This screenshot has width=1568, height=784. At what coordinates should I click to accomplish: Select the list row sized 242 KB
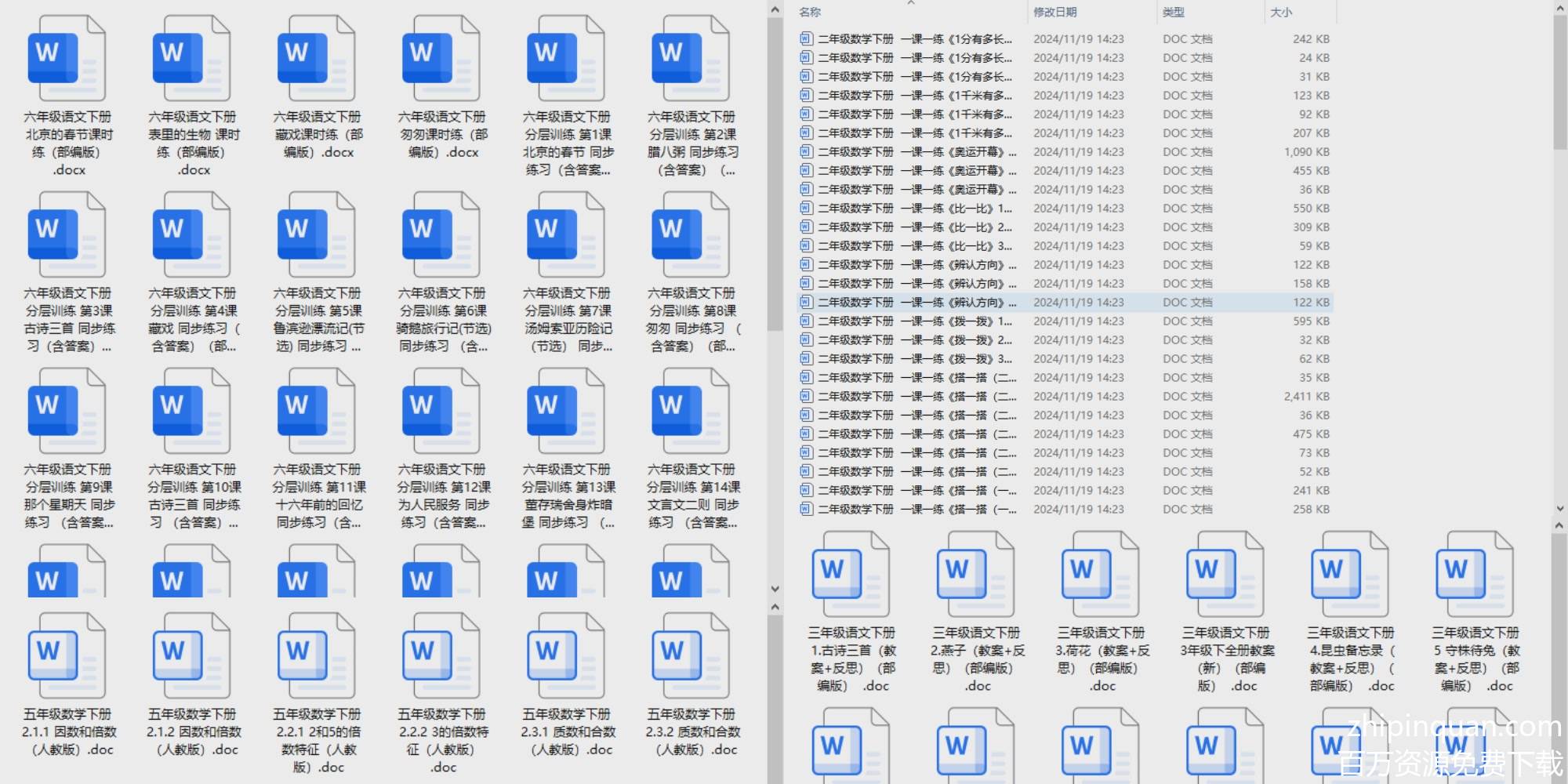click(x=1065, y=38)
